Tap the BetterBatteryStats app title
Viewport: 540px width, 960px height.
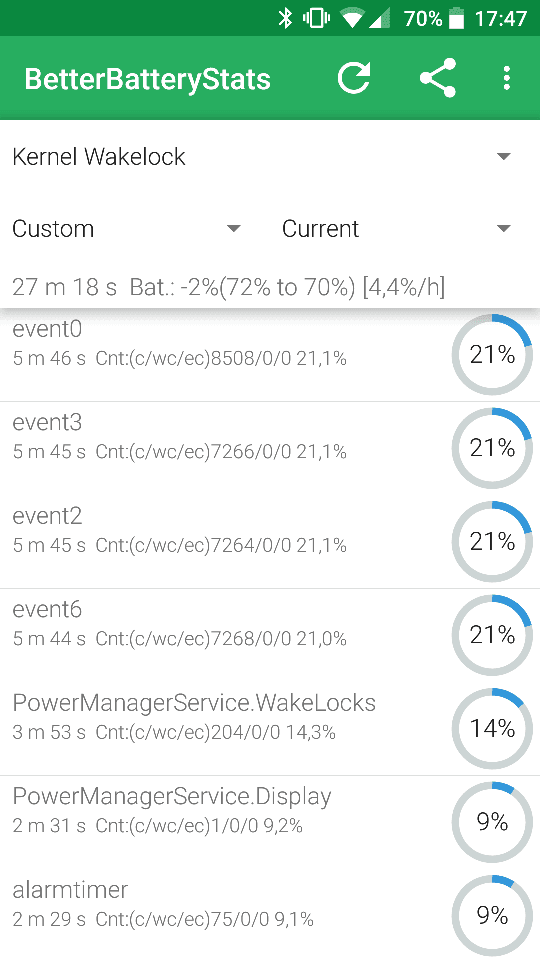(x=148, y=79)
